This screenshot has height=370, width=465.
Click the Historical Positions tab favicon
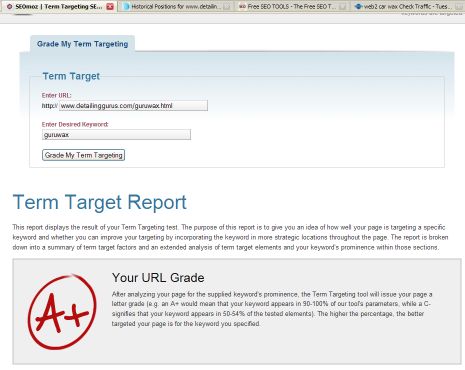coord(127,6)
